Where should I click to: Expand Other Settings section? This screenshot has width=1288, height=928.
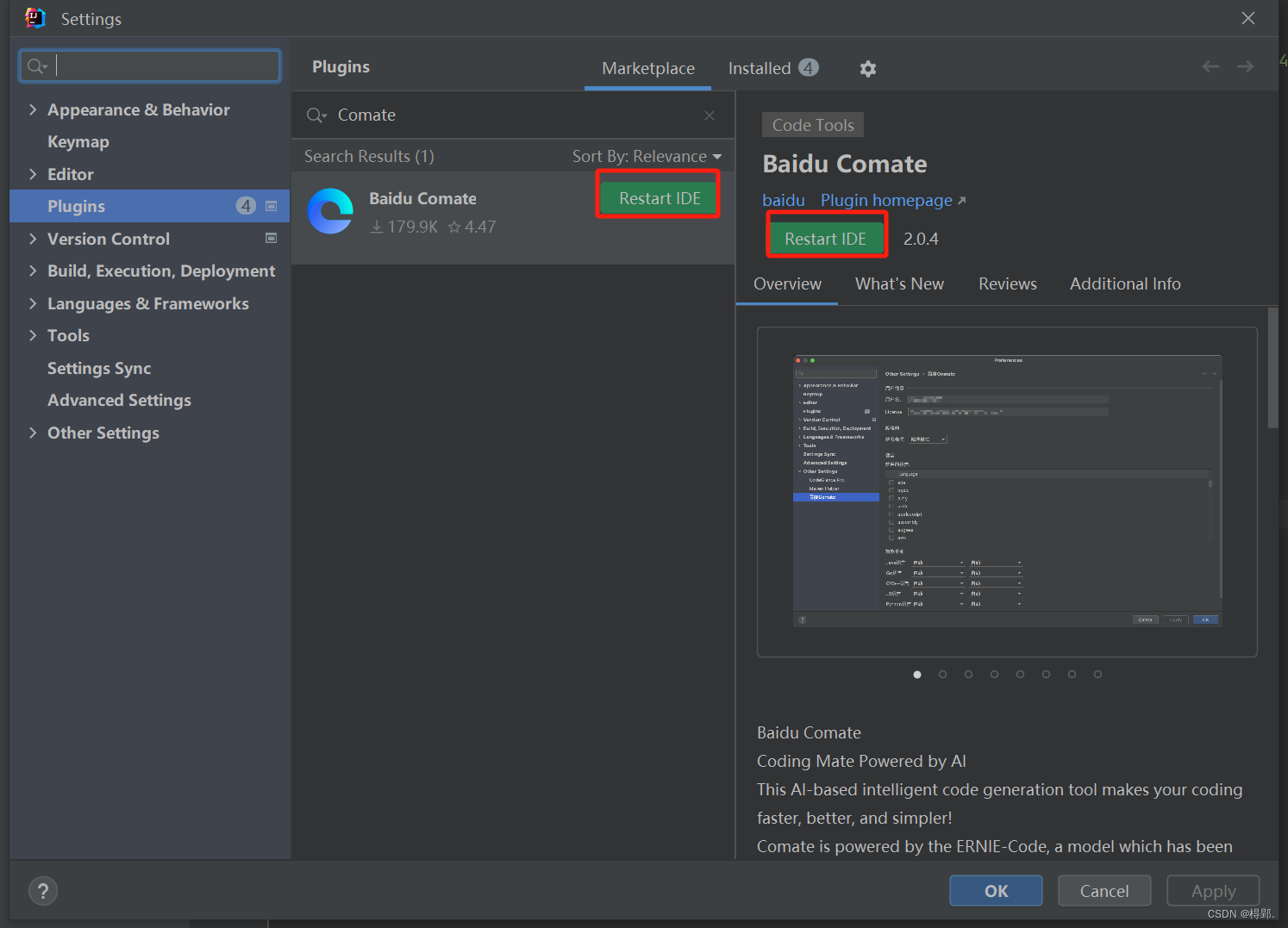[x=33, y=433]
